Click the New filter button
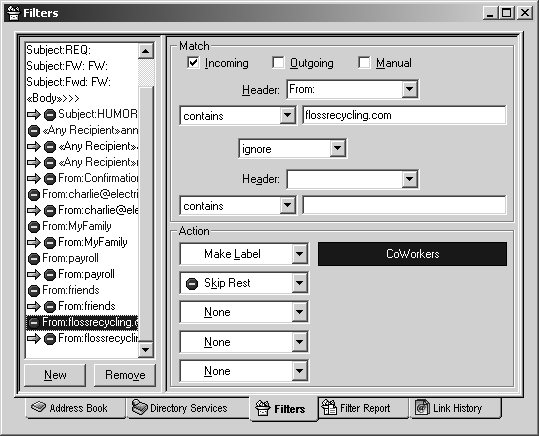539x436 pixels. tap(55, 375)
